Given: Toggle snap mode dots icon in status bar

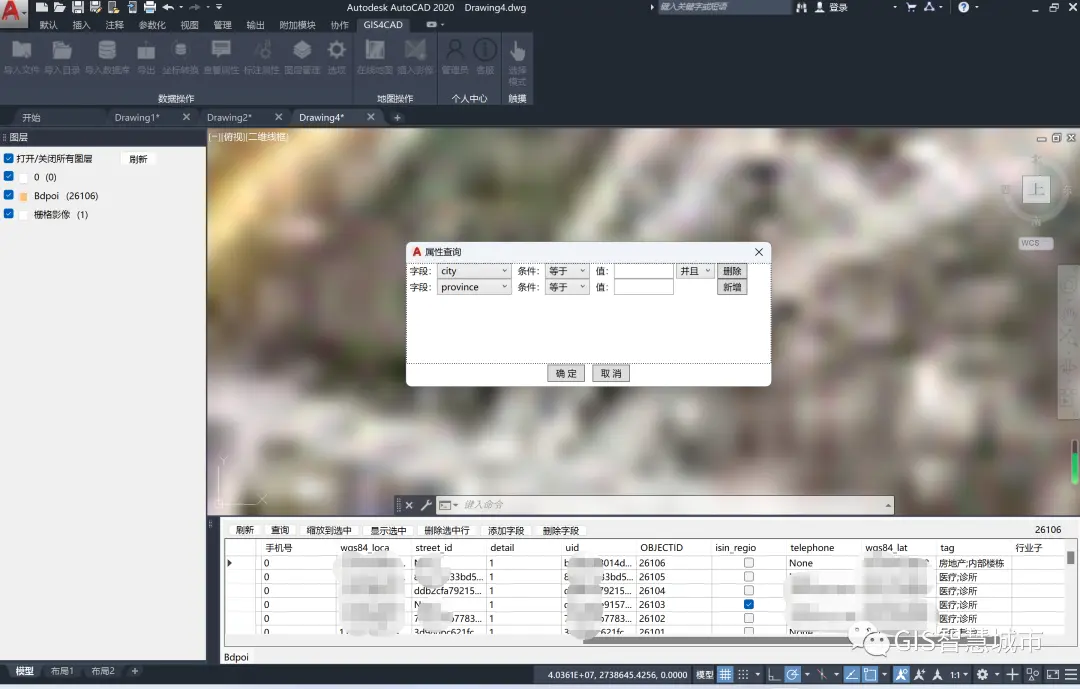Looking at the screenshot, I should click(x=743, y=675).
